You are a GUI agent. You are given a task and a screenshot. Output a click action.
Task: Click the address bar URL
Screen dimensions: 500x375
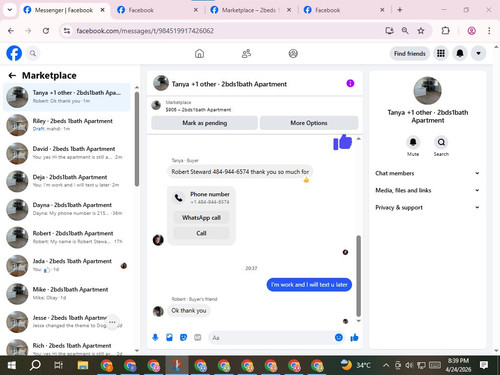tap(145, 31)
